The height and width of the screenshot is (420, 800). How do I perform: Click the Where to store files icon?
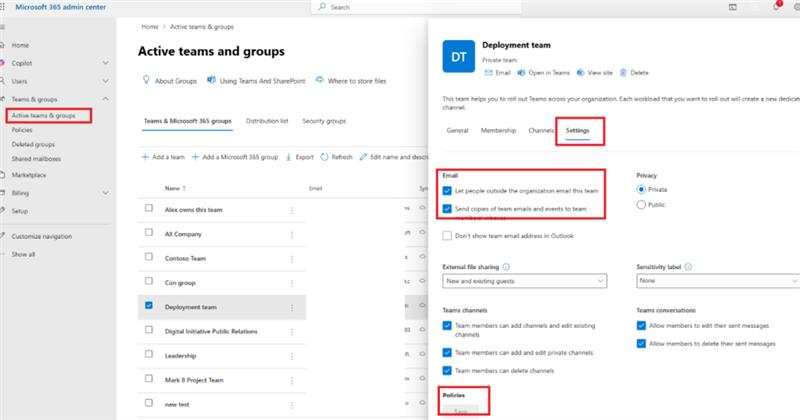(x=319, y=80)
